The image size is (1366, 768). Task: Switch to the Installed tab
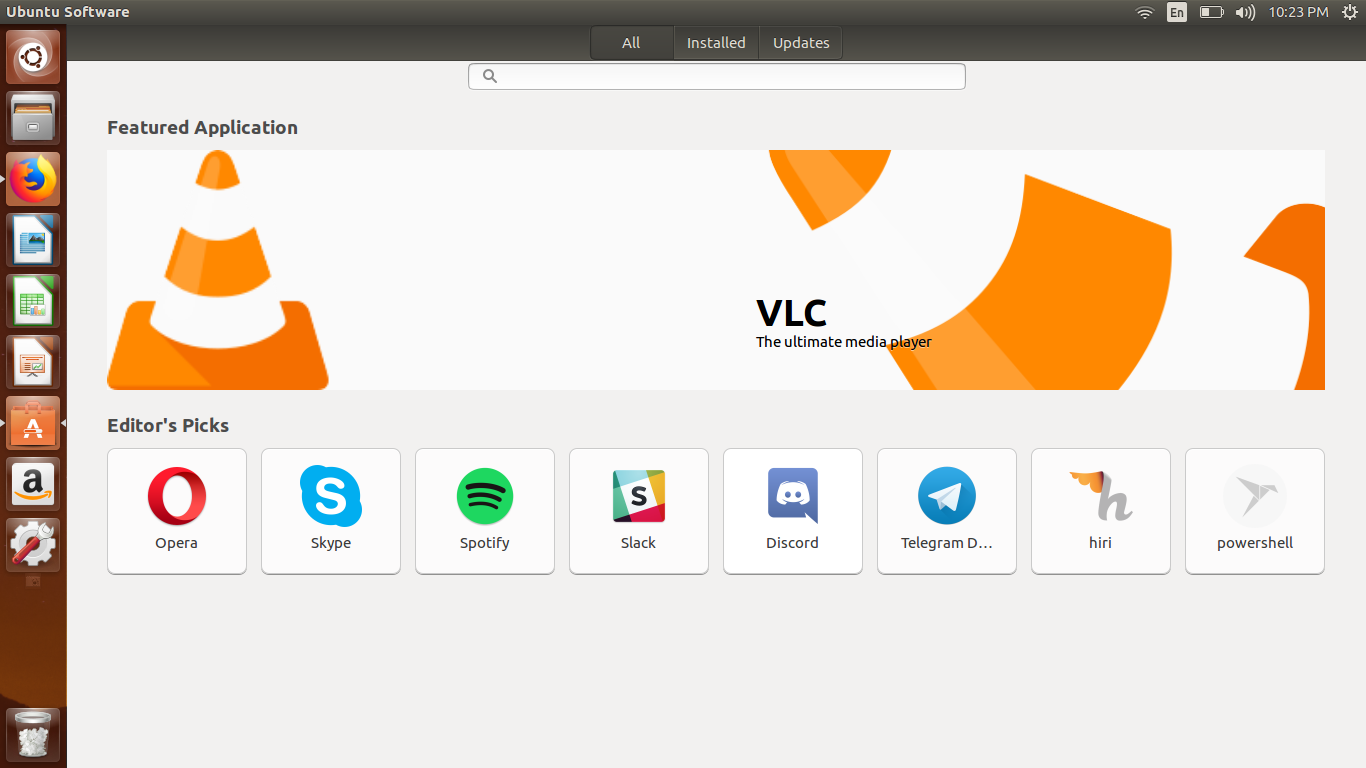pyautogui.click(x=716, y=43)
